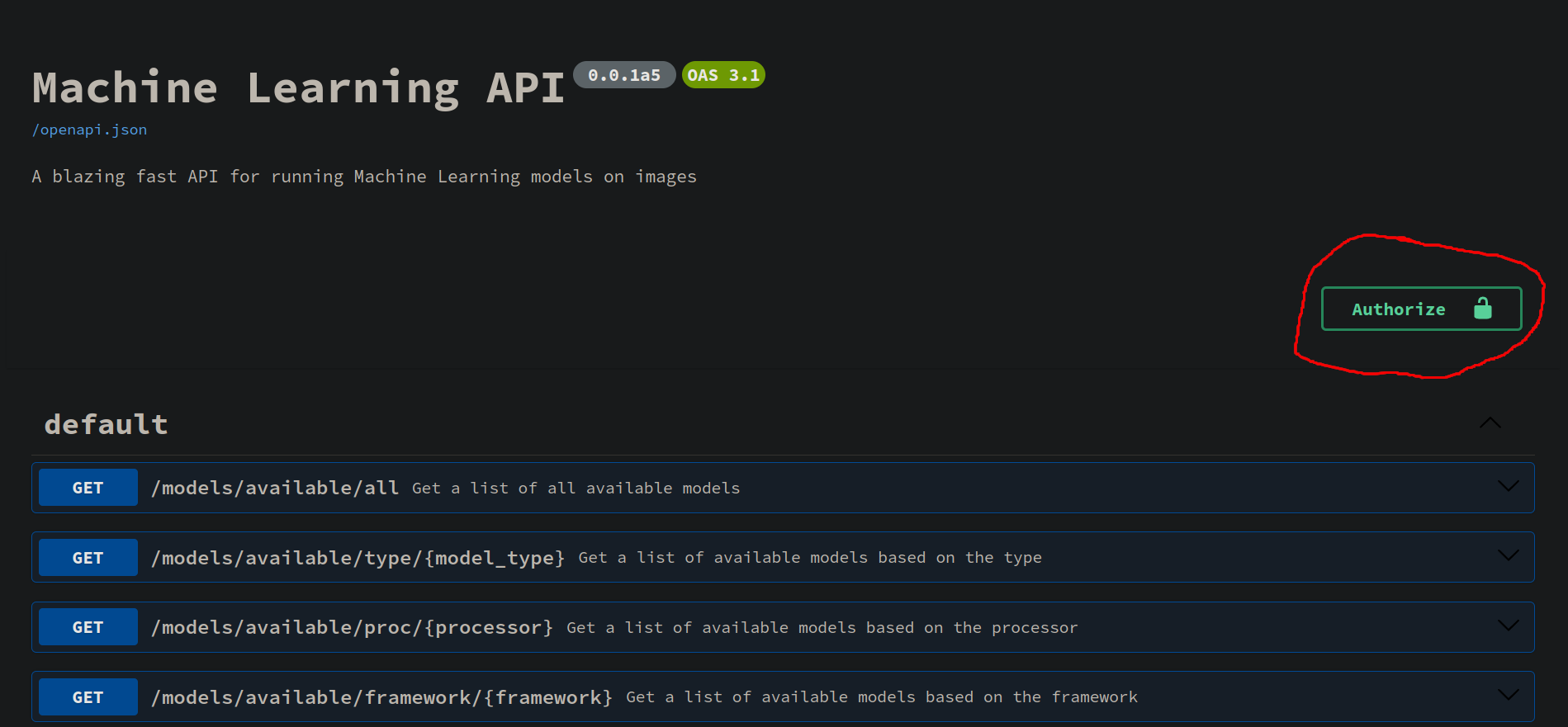Click the 0.0.1a5 version badge
Screen dimensions: 1568x727
pos(624,75)
